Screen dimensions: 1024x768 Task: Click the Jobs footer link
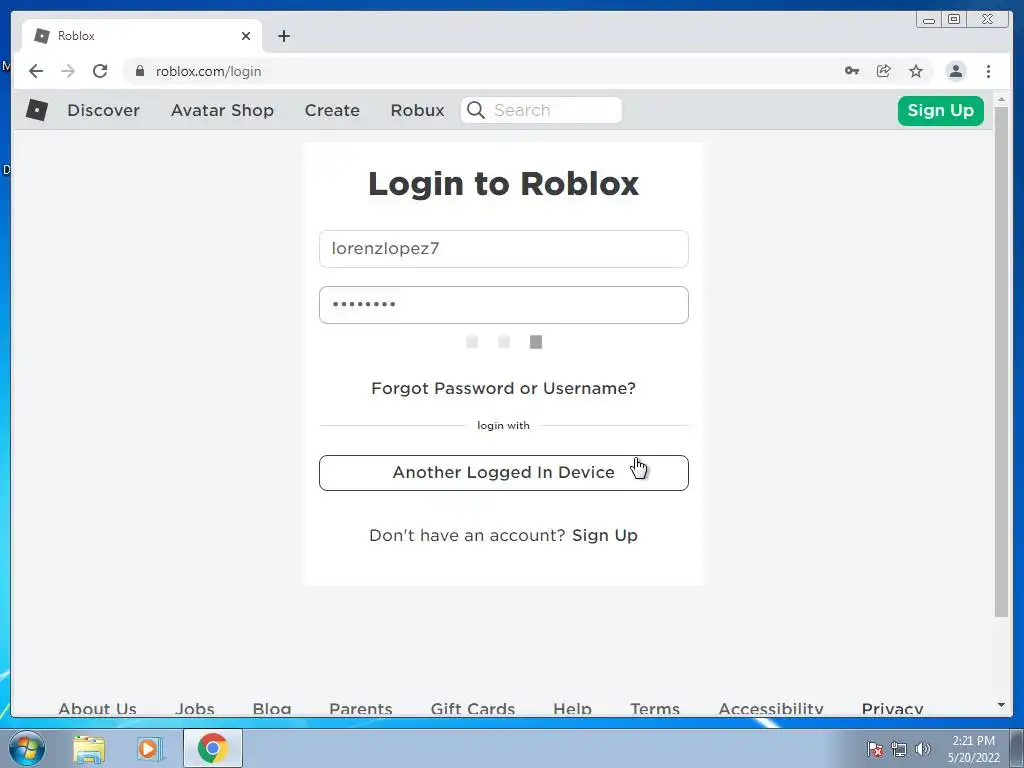point(195,709)
